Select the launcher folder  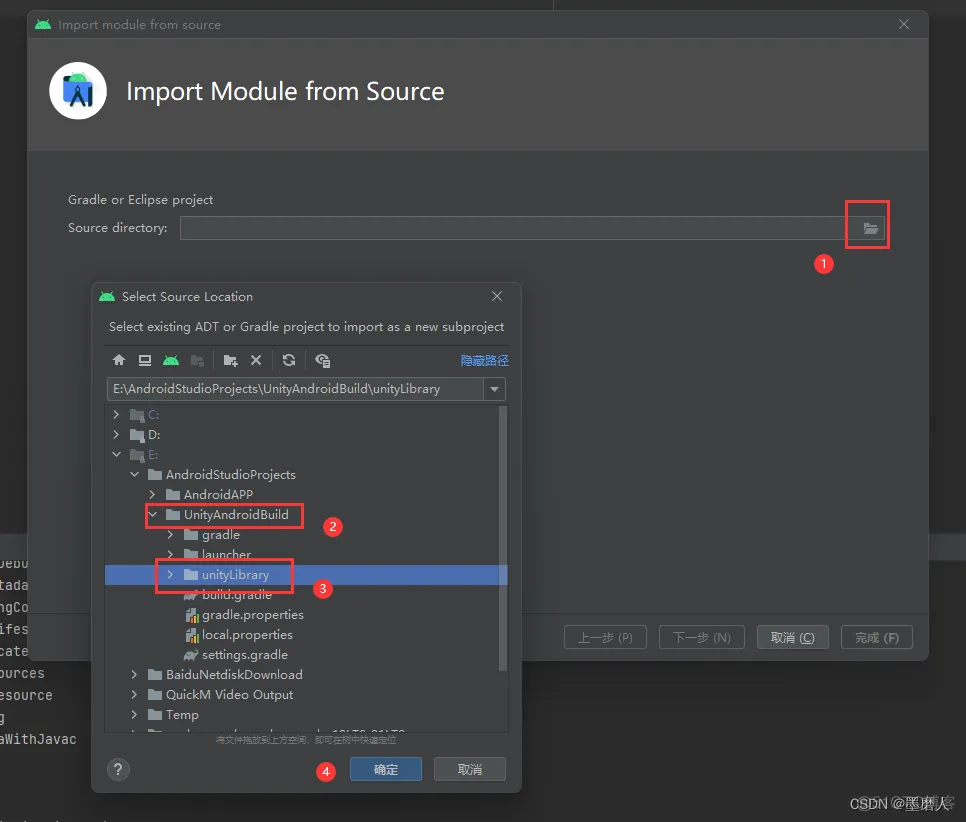(x=226, y=554)
